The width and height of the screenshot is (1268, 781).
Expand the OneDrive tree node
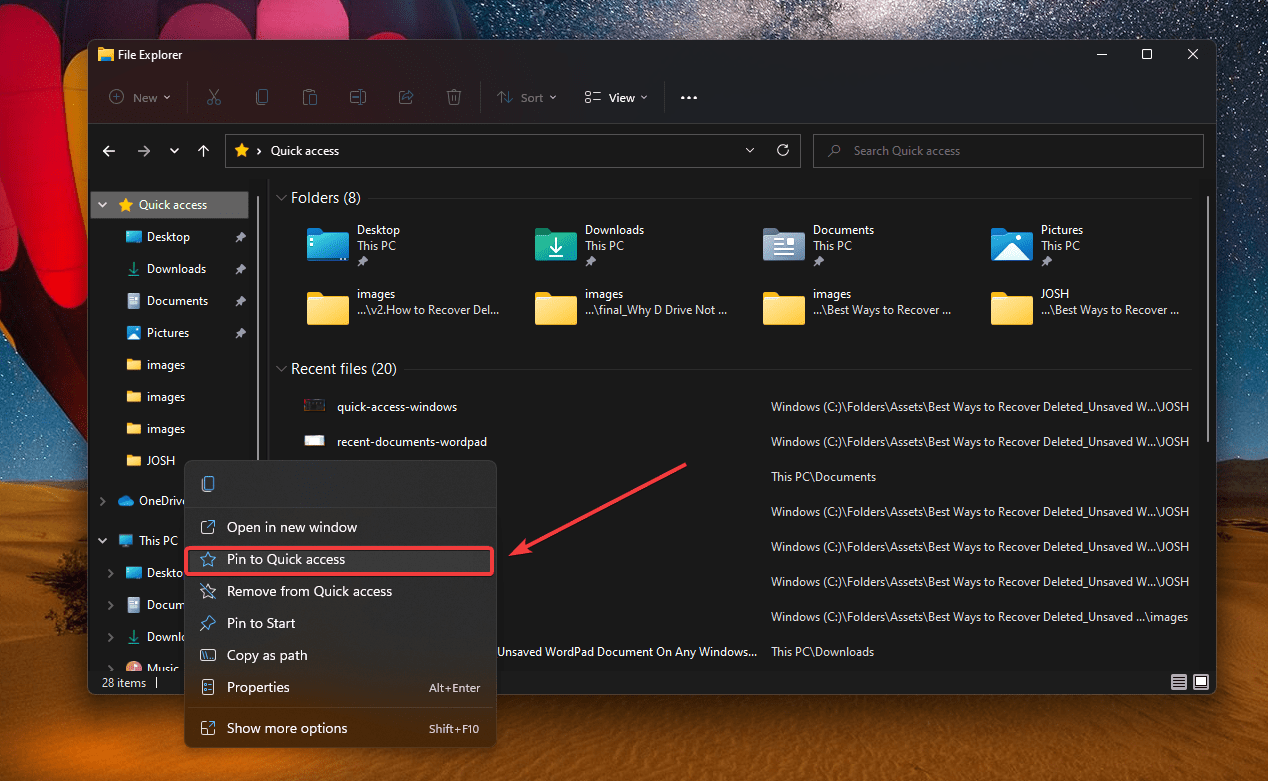103,501
